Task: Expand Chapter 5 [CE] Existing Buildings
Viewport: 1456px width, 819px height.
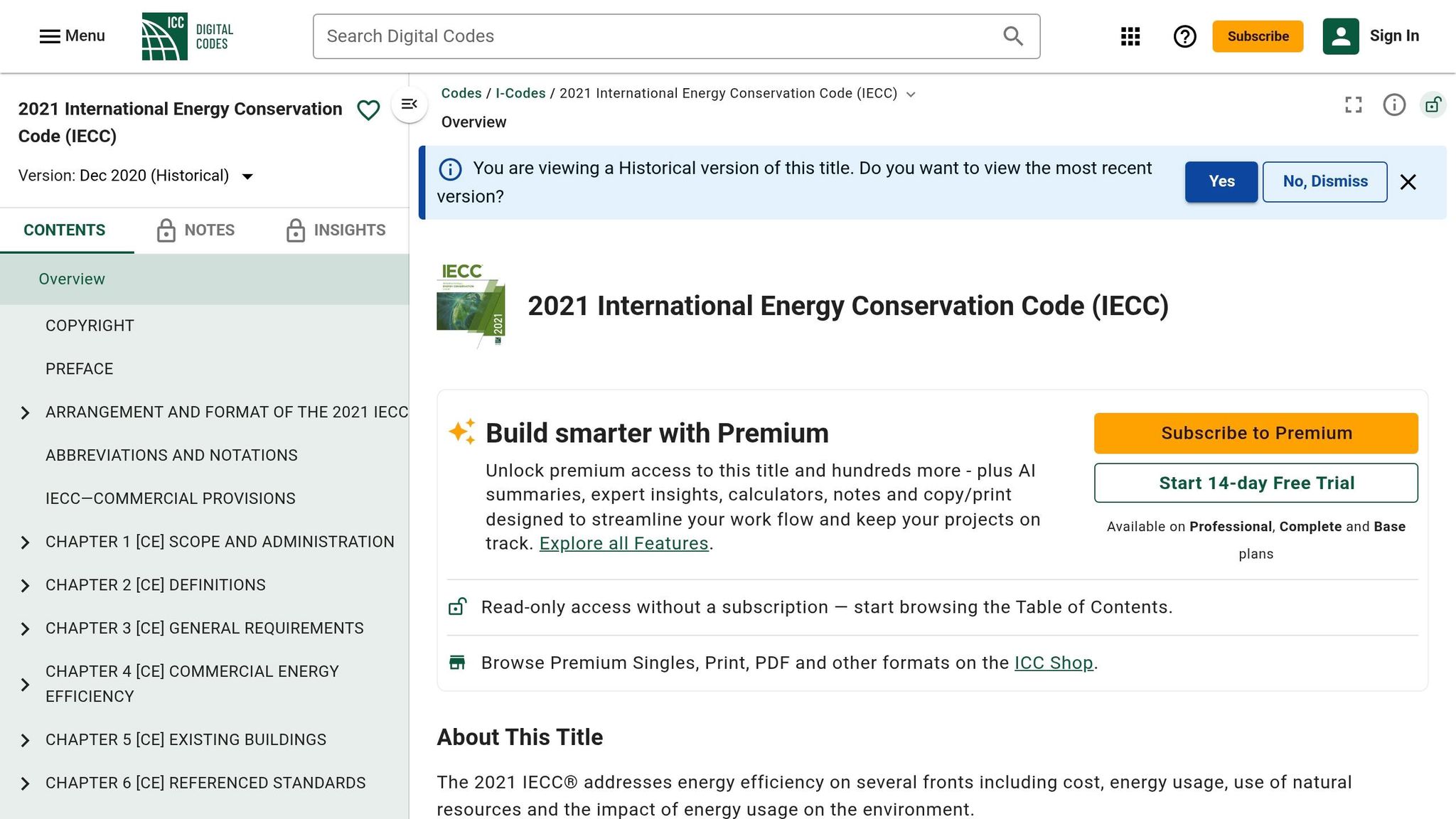Action: (25, 740)
